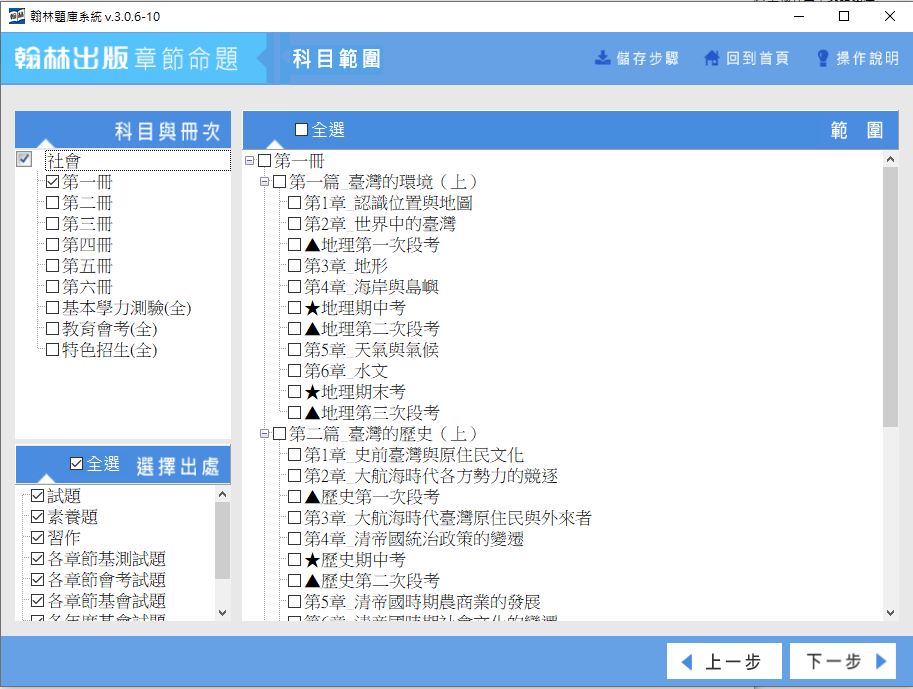Image resolution: width=913 pixels, height=689 pixels.
Task: Open 操作說明 instructions
Action: (858, 58)
